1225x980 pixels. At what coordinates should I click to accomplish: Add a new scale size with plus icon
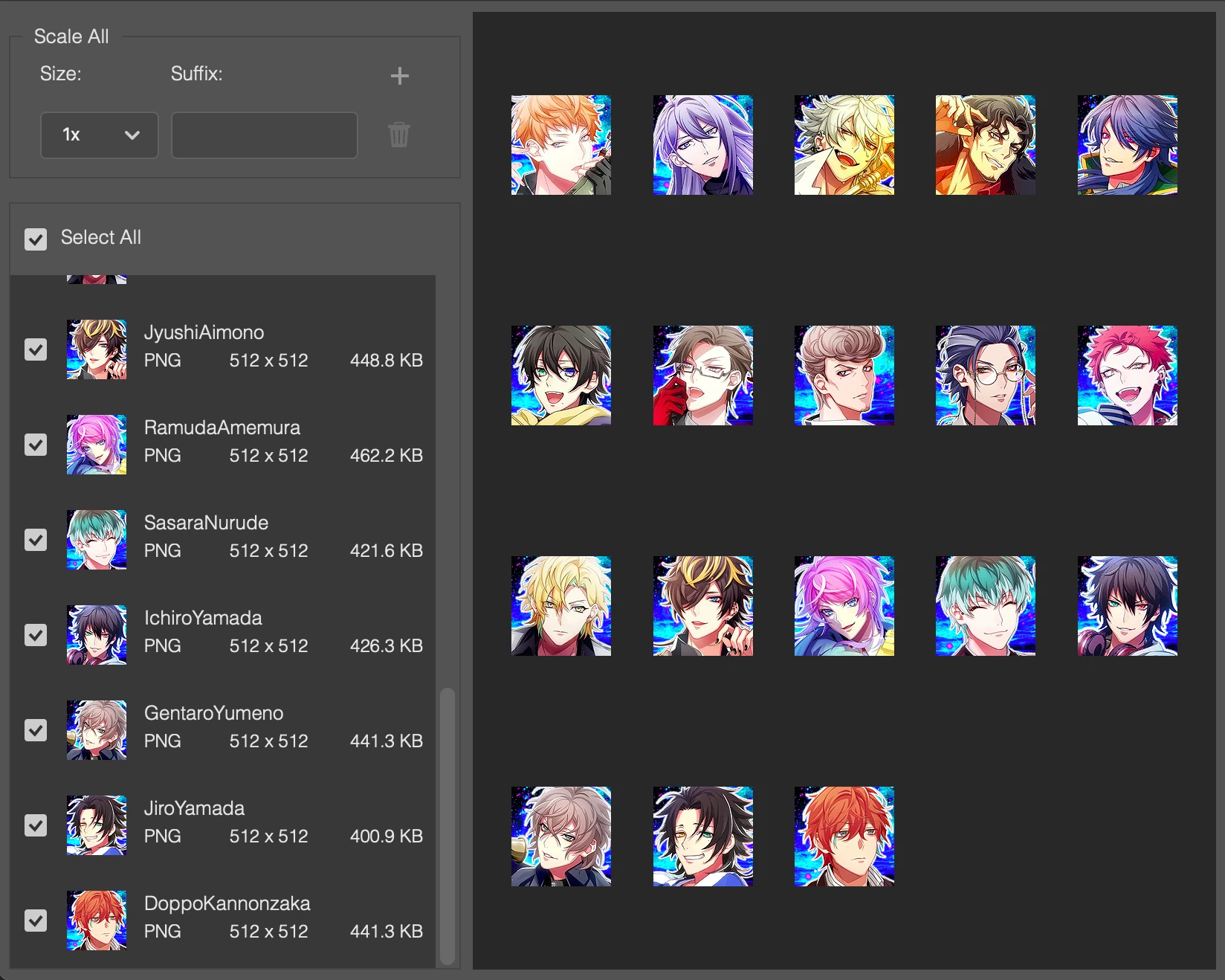pos(400,76)
